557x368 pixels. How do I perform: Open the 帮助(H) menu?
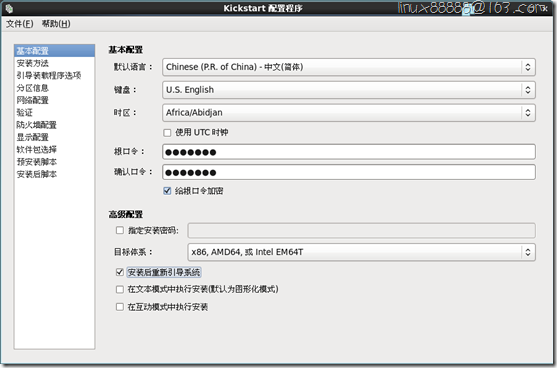[x=56, y=24]
